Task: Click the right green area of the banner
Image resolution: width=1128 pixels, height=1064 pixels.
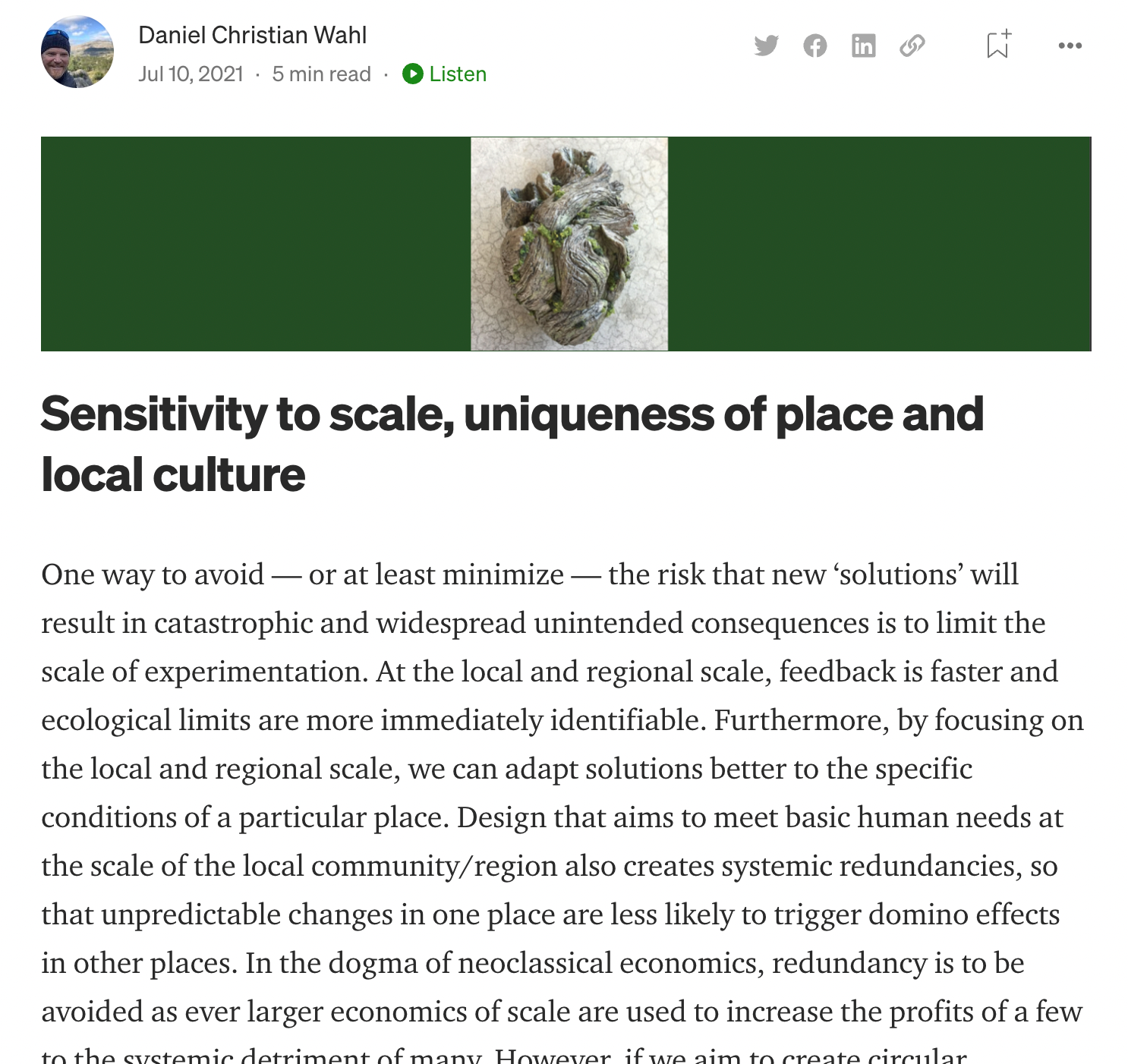Action: (879, 244)
